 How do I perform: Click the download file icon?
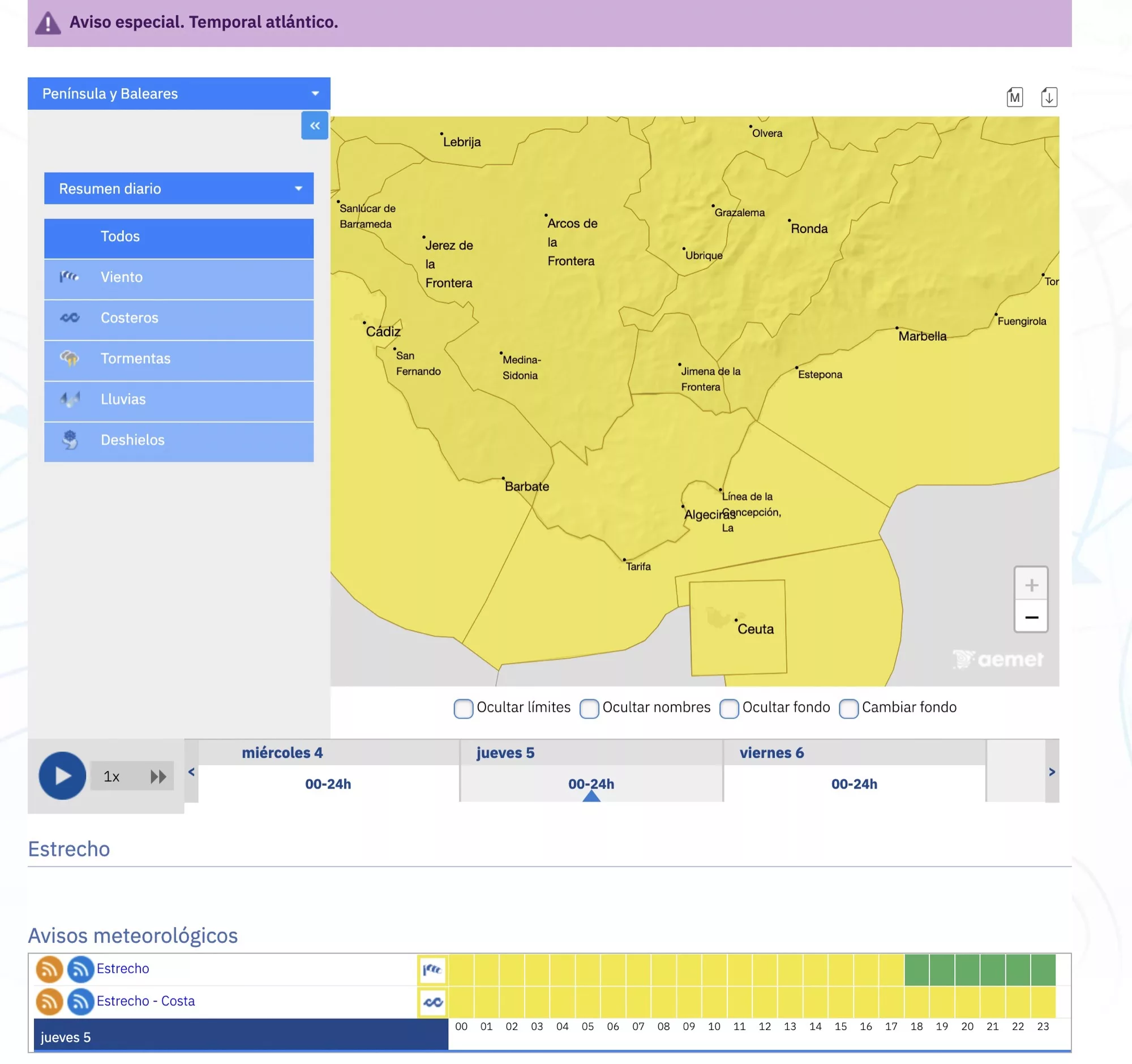pyautogui.click(x=1049, y=97)
